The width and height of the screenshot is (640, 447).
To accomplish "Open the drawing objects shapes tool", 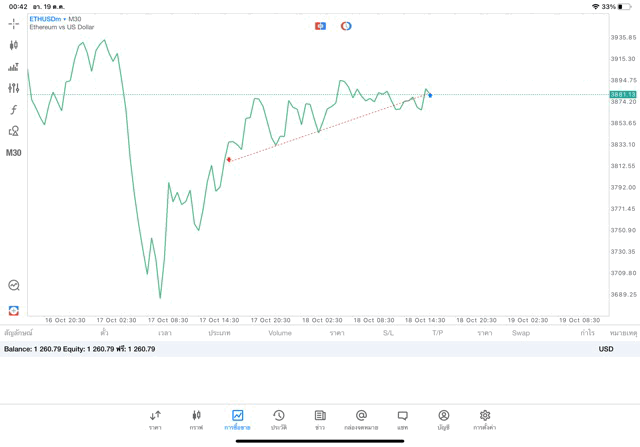I will [x=14, y=131].
